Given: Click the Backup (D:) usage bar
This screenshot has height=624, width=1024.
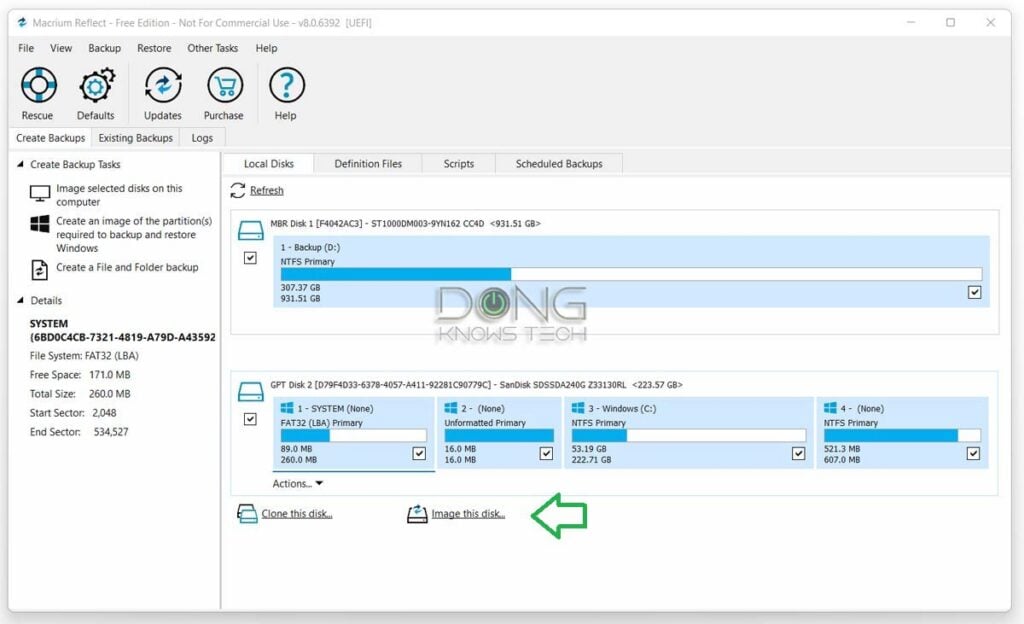Looking at the screenshot, I should 631,274.
